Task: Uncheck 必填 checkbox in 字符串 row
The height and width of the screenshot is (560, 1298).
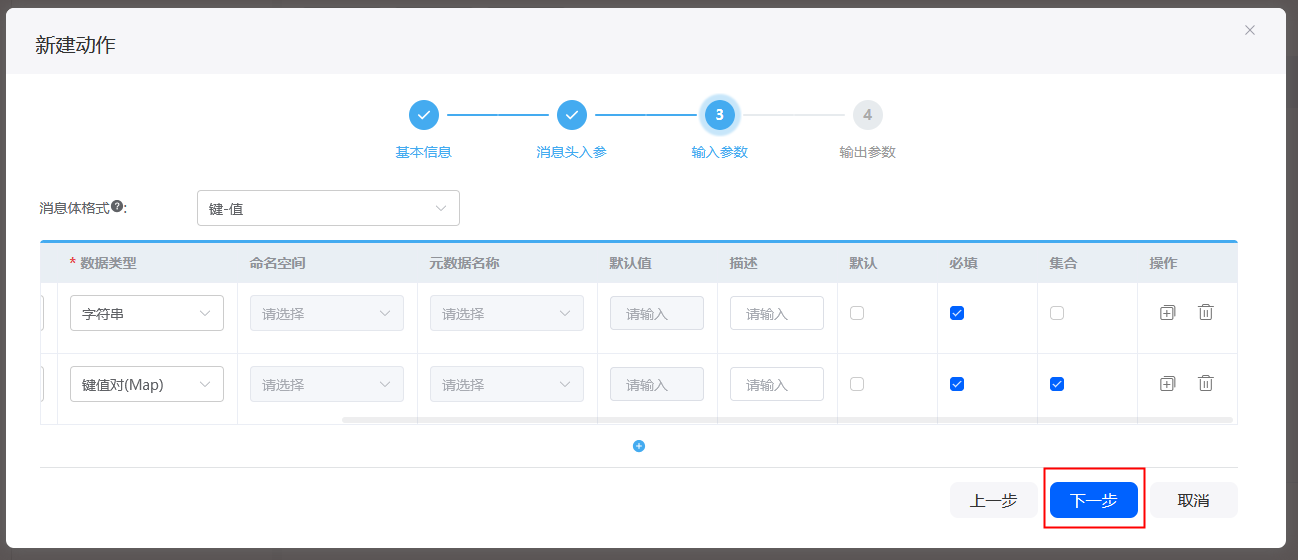Action: tap(957, 313)
